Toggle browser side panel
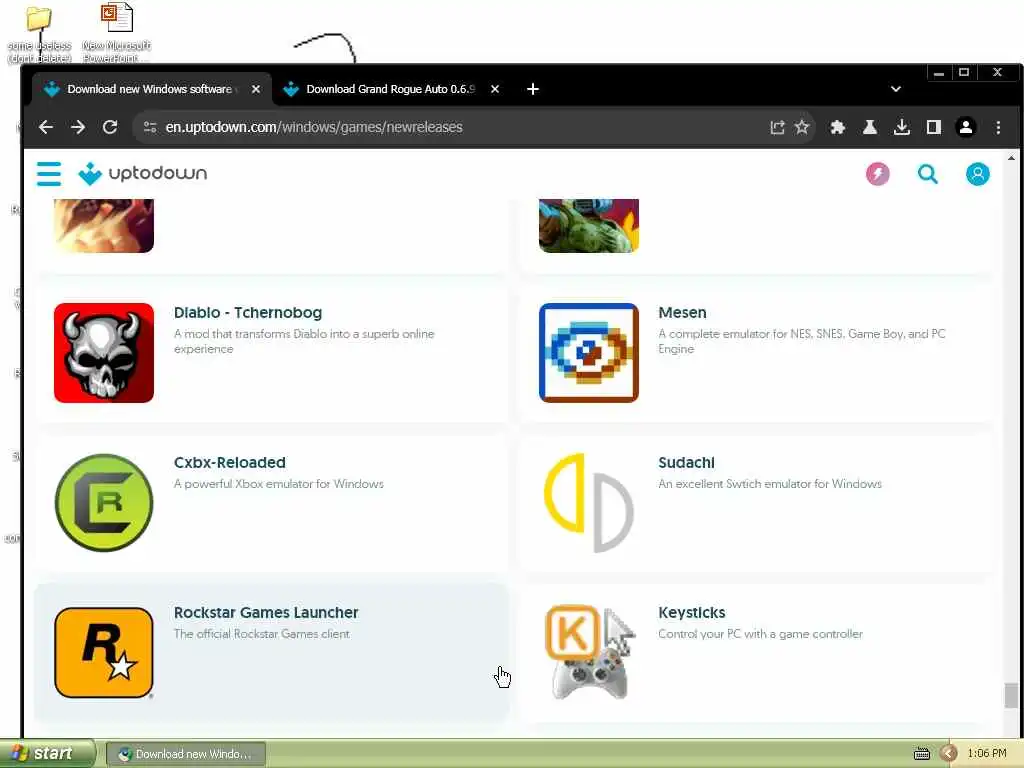 [x=933, y=127]
